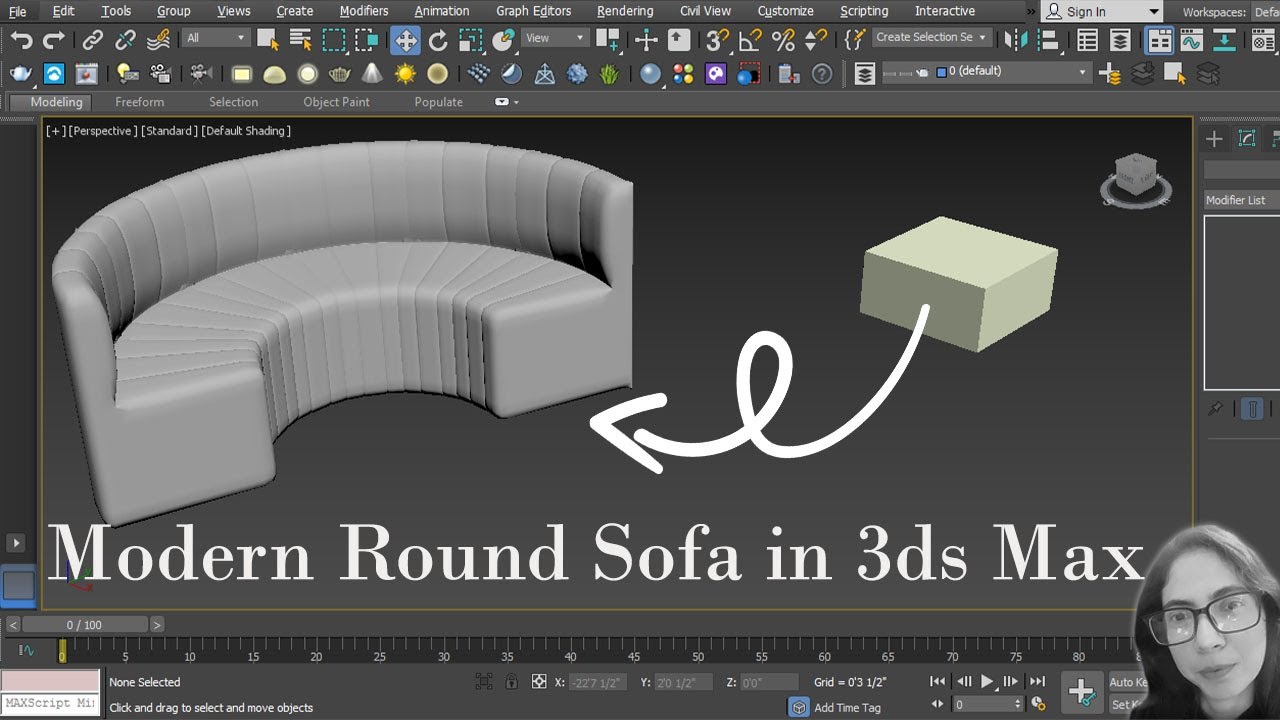
Task: Choose the Rectangular Selection Region tool
Action: 334,40
